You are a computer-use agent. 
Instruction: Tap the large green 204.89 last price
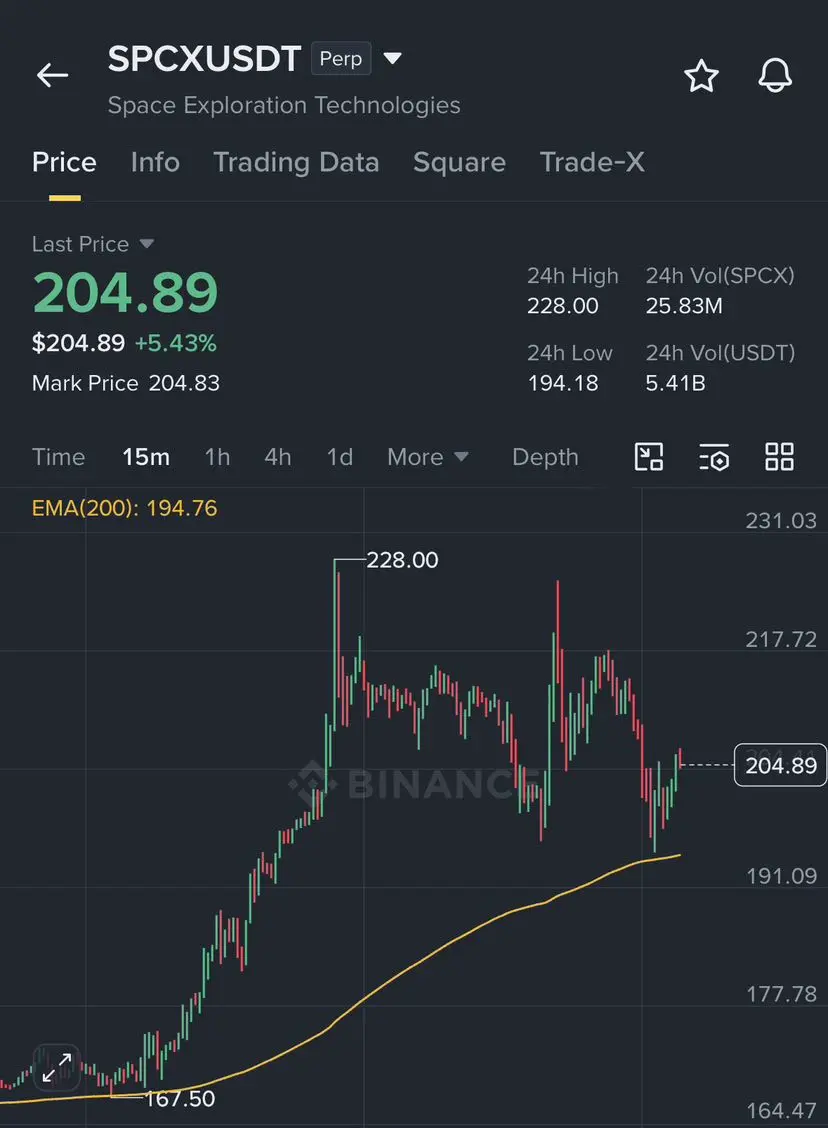[125, 292]
